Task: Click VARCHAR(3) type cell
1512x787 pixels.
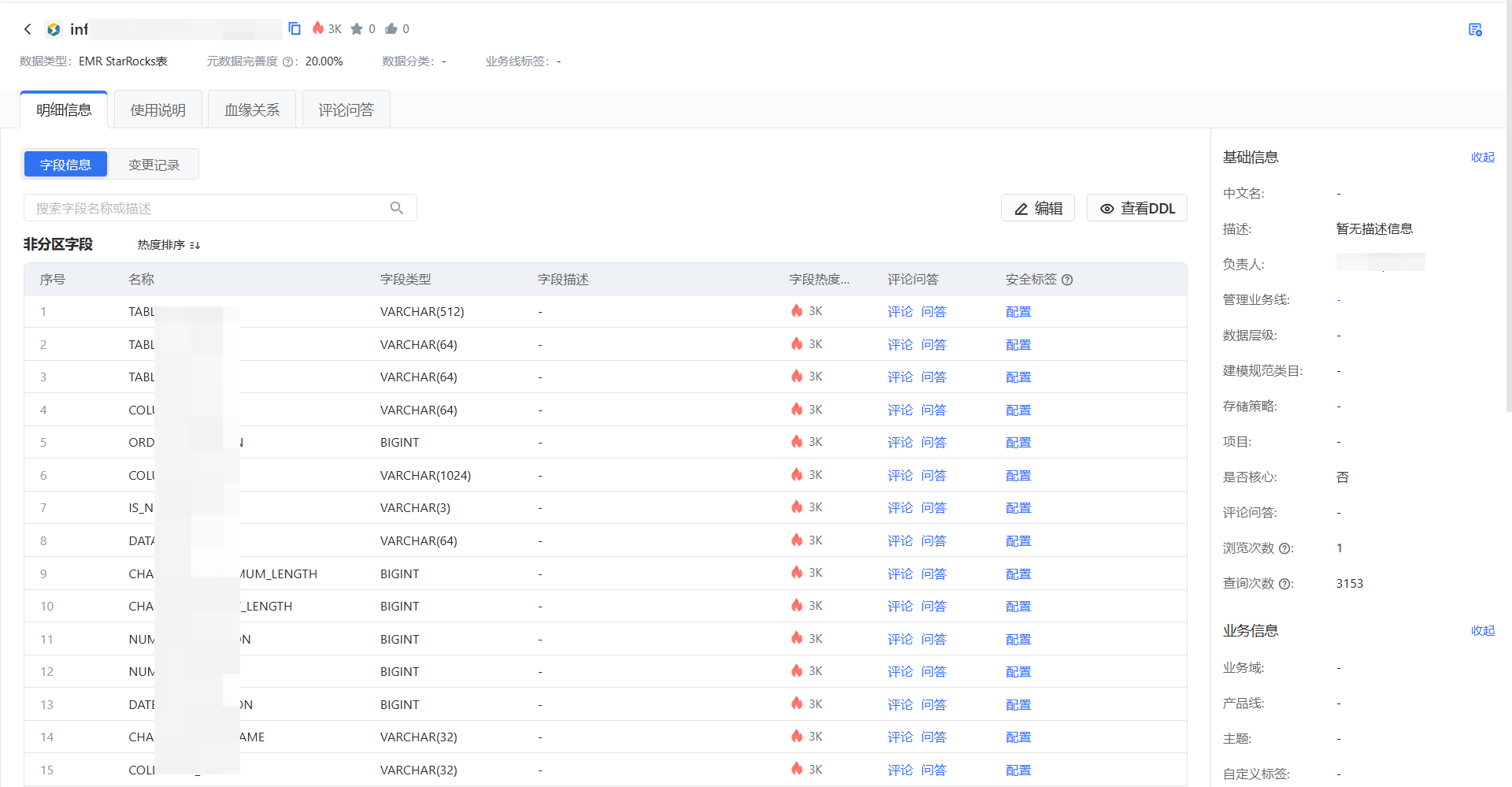Action: click(x=415, y=508)
